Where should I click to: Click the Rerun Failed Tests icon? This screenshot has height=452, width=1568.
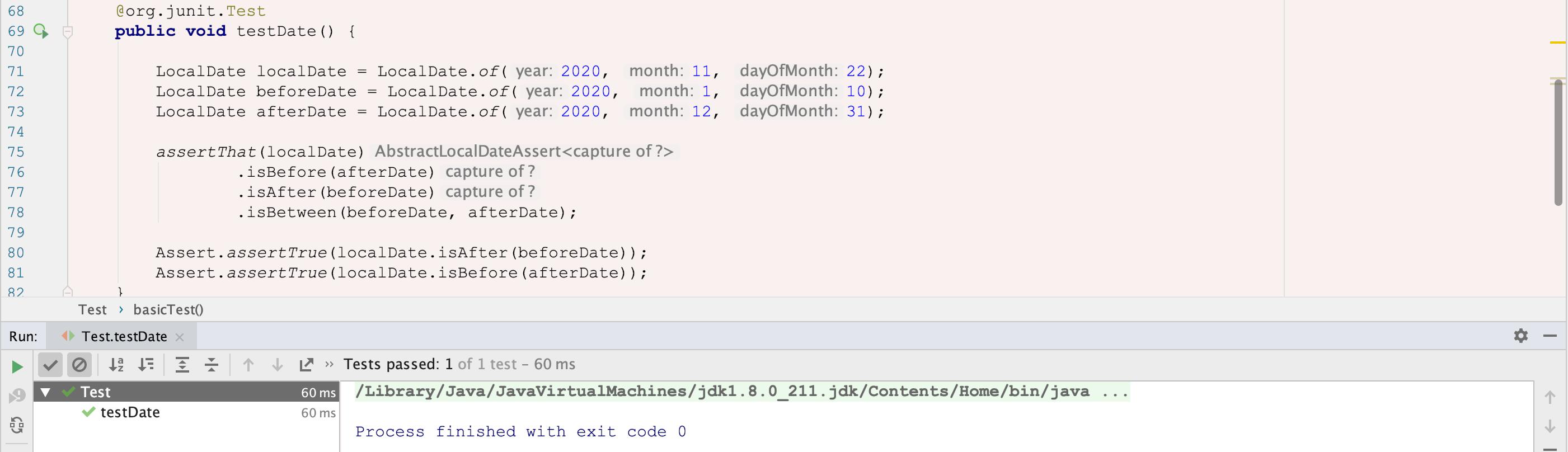click(17, 396)
